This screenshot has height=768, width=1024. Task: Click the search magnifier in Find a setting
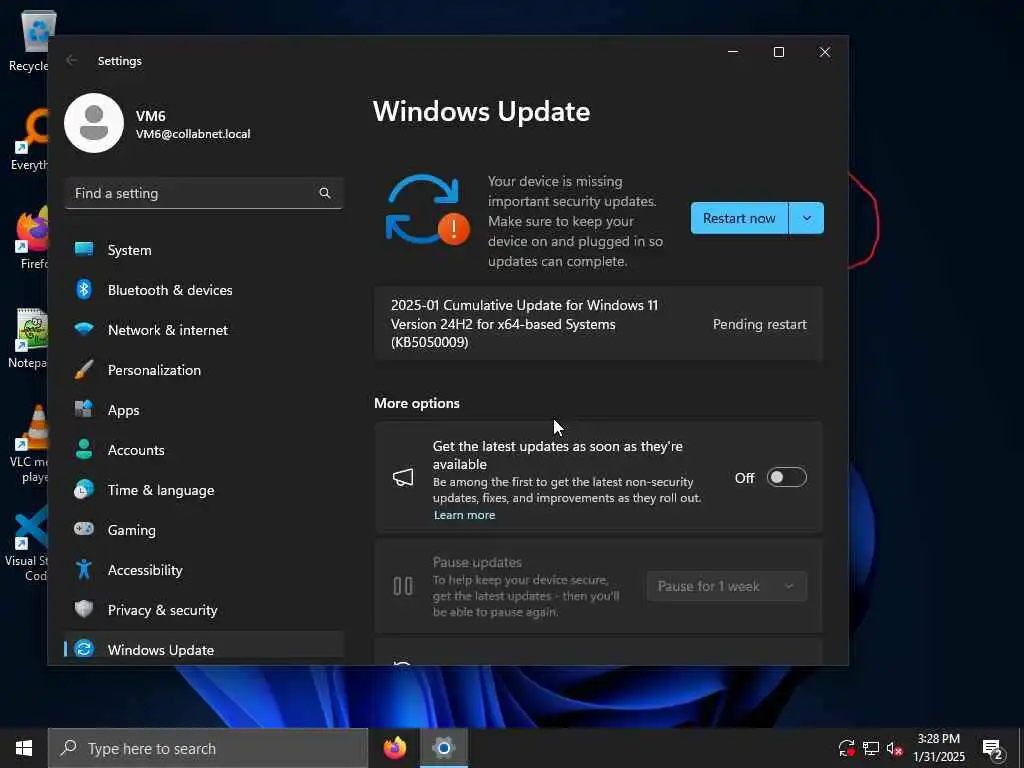(325, 193)
